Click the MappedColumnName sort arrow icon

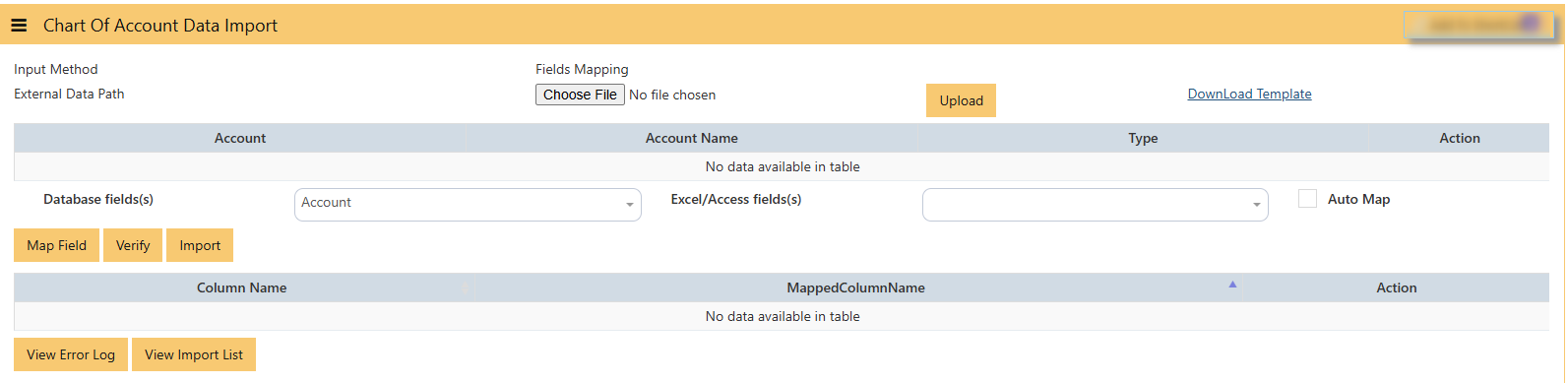[x=1232, y=285]
